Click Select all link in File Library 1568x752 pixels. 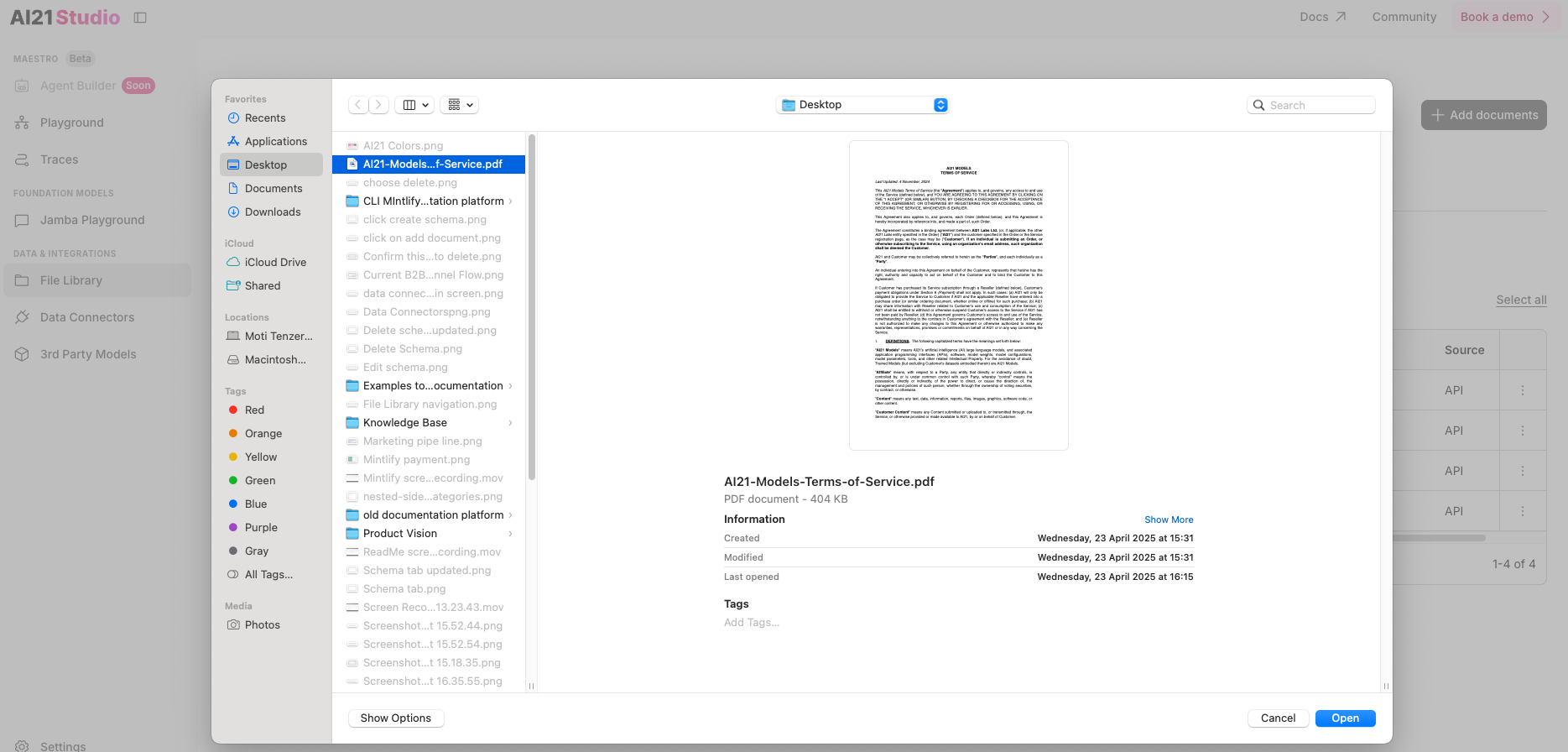(x=1521, y=300)
